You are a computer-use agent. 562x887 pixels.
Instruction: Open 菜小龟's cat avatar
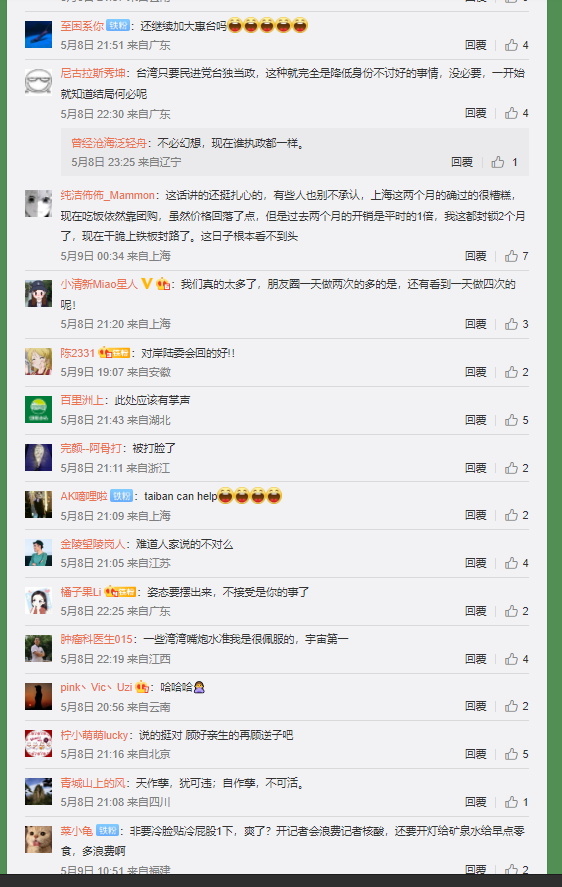click(x=38, y=839)
